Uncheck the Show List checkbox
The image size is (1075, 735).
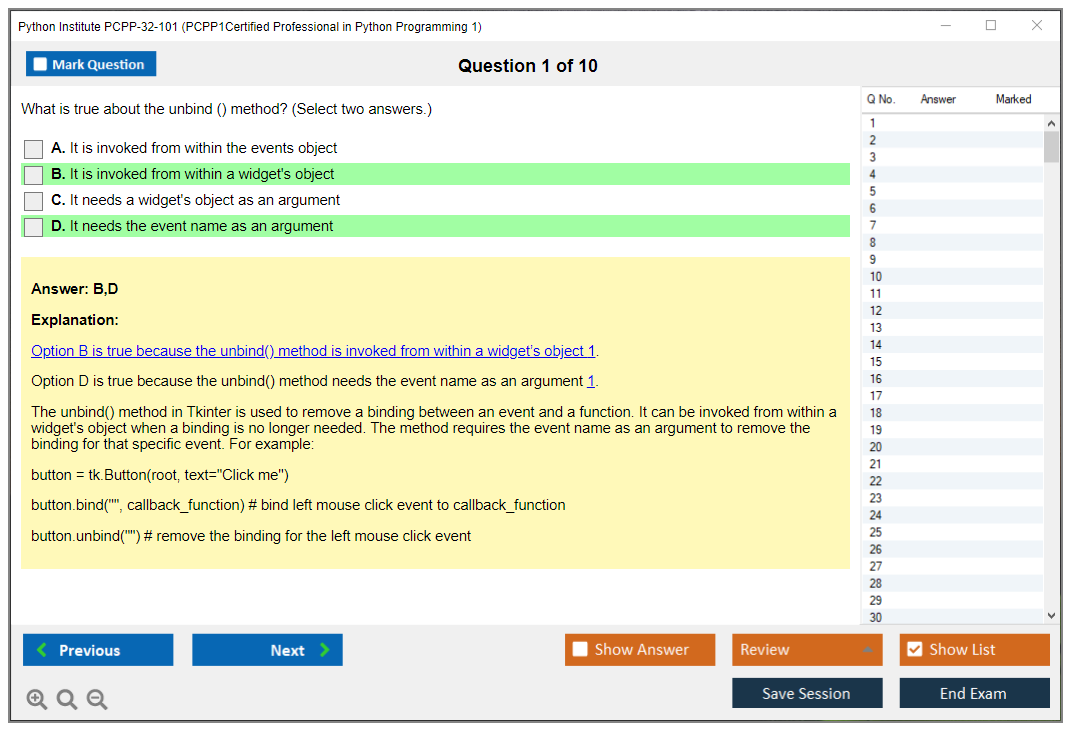coord(914,650)
